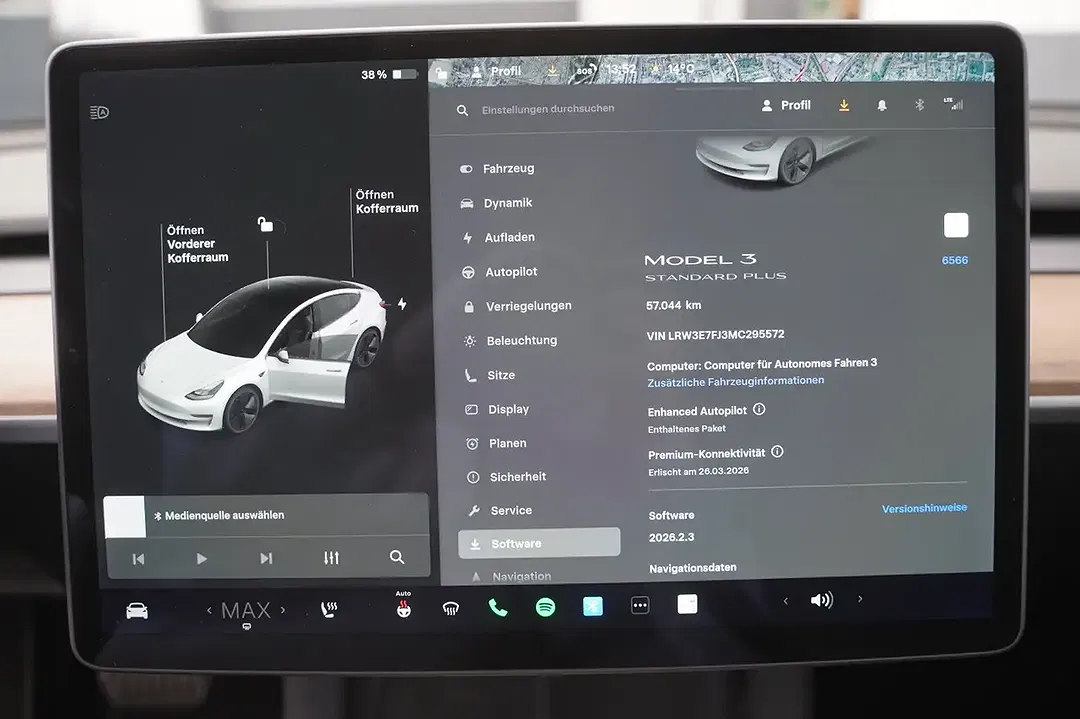Open the notifications bell icon

coord(882,105)
